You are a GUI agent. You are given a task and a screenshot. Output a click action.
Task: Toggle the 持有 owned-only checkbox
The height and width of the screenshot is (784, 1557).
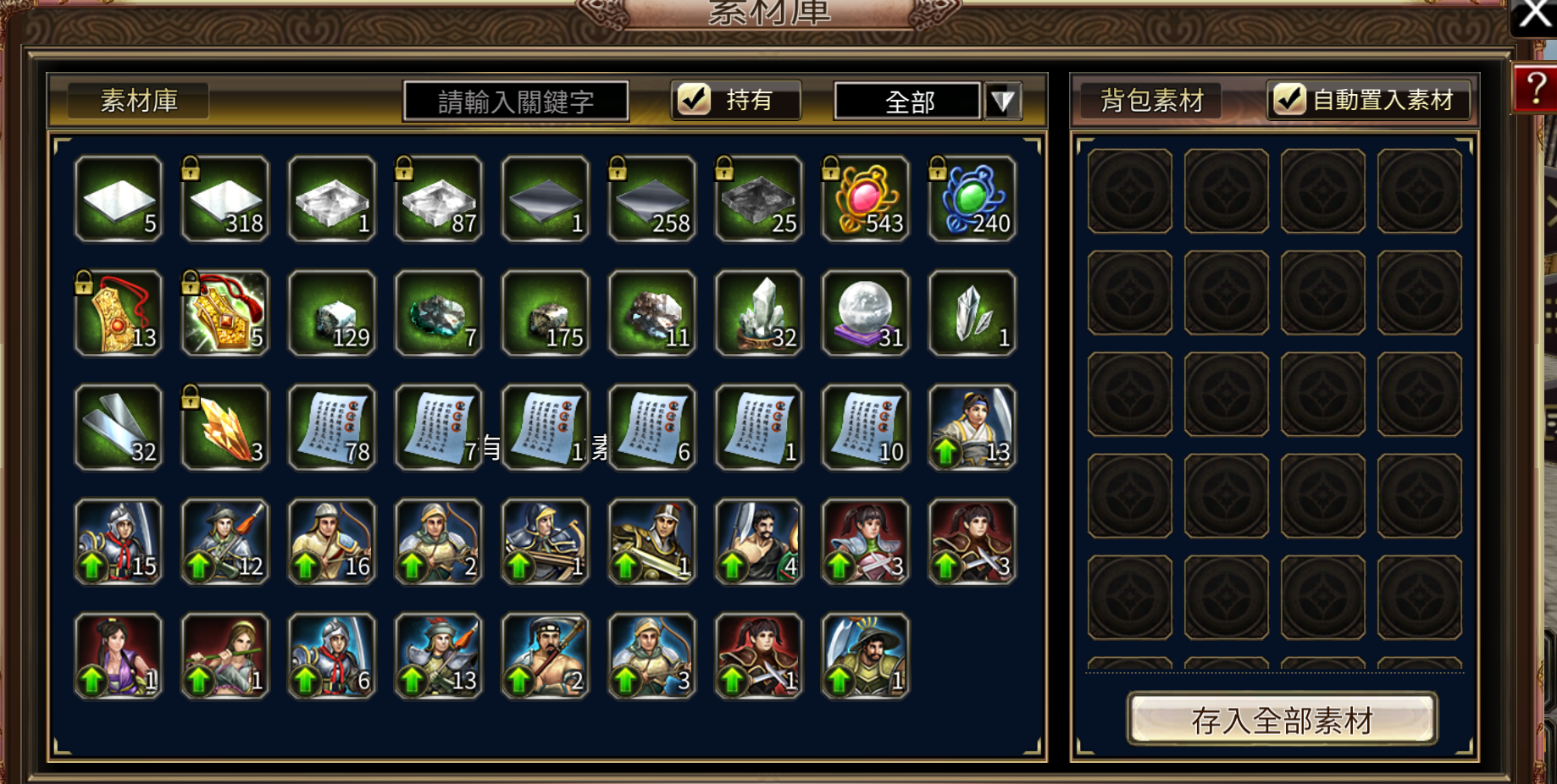point(694,100)
